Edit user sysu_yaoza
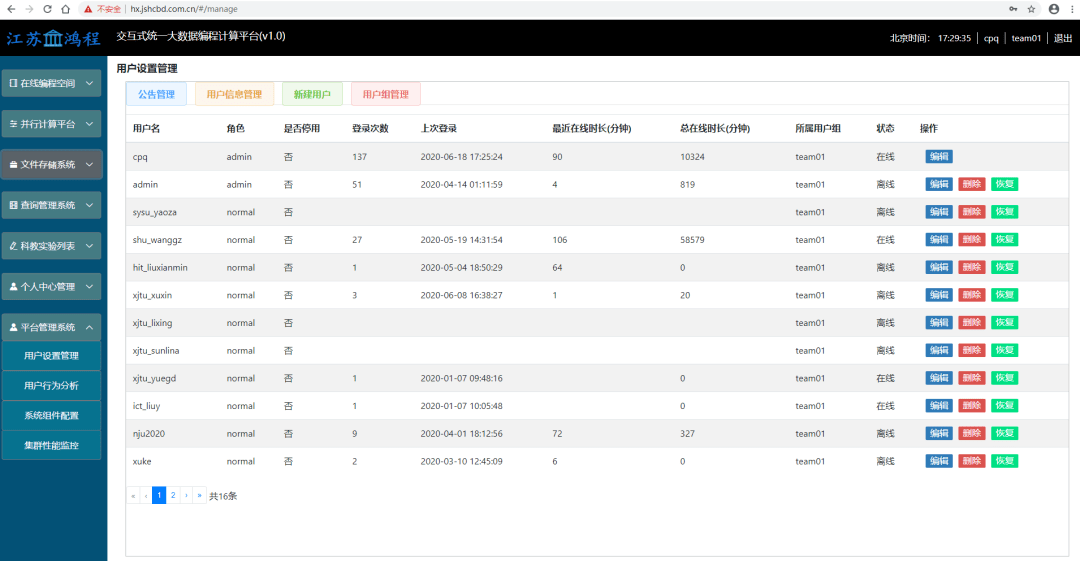 pyautogui.click(x=939, y=212)
